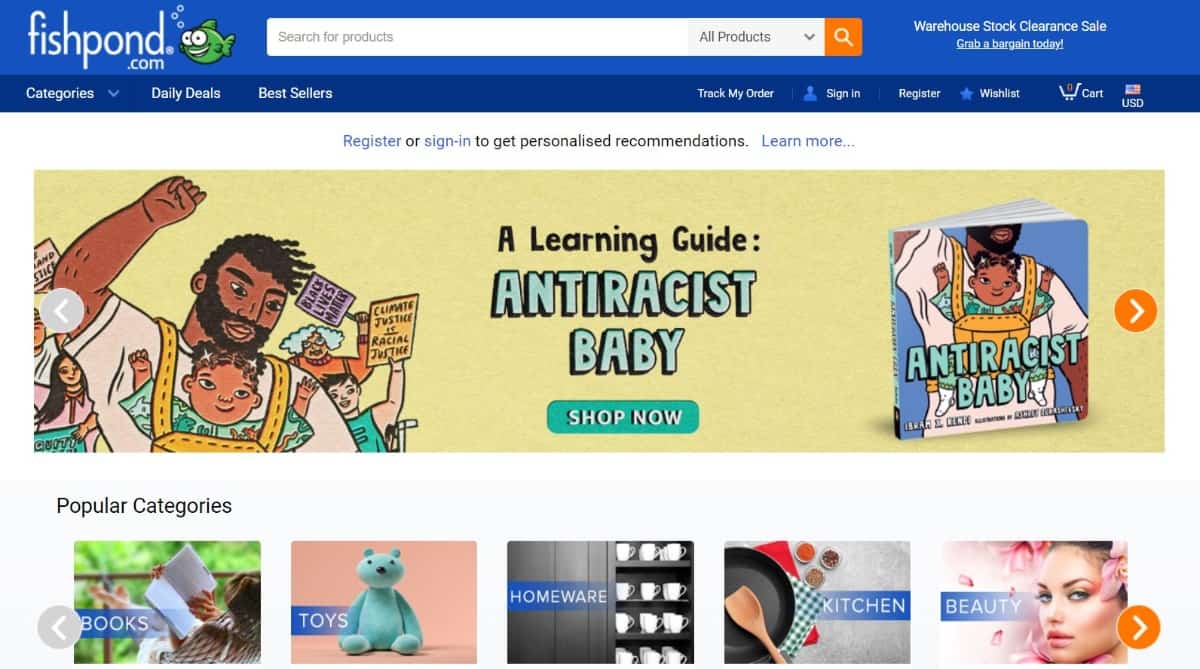The image size is (1200, 669).
Task: Show next popular categories with orange arrow
Action: coord(1138,627)
